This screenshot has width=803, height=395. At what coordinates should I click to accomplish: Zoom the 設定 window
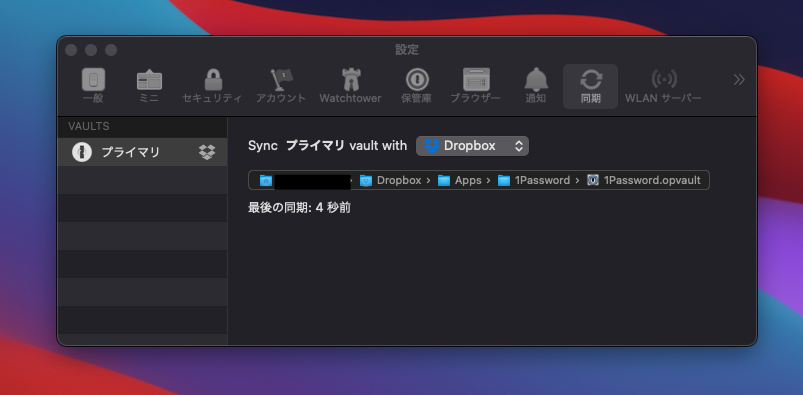tap(111, 50)
